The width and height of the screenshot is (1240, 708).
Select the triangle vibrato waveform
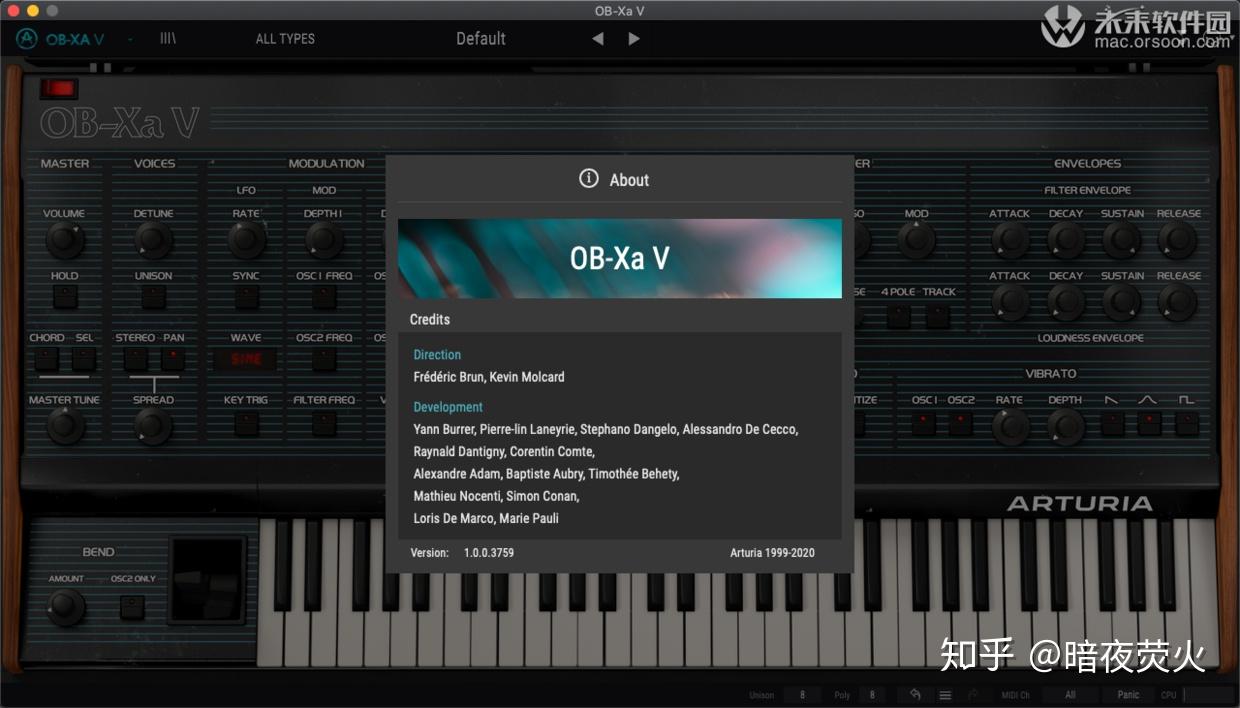1149,423
